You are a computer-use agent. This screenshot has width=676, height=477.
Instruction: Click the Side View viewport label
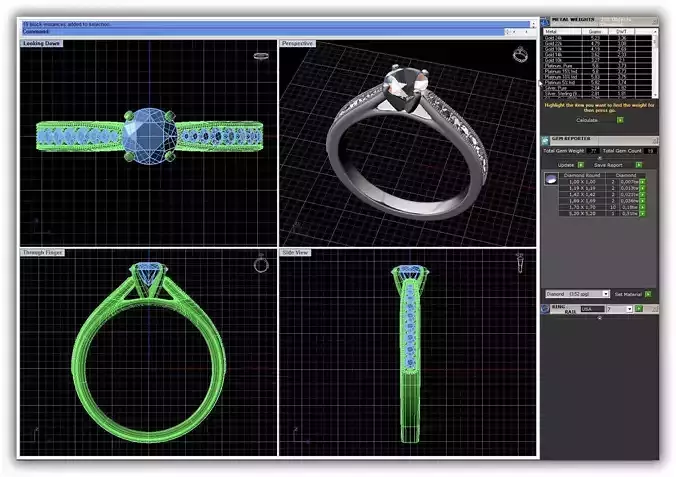pos(295,252)
